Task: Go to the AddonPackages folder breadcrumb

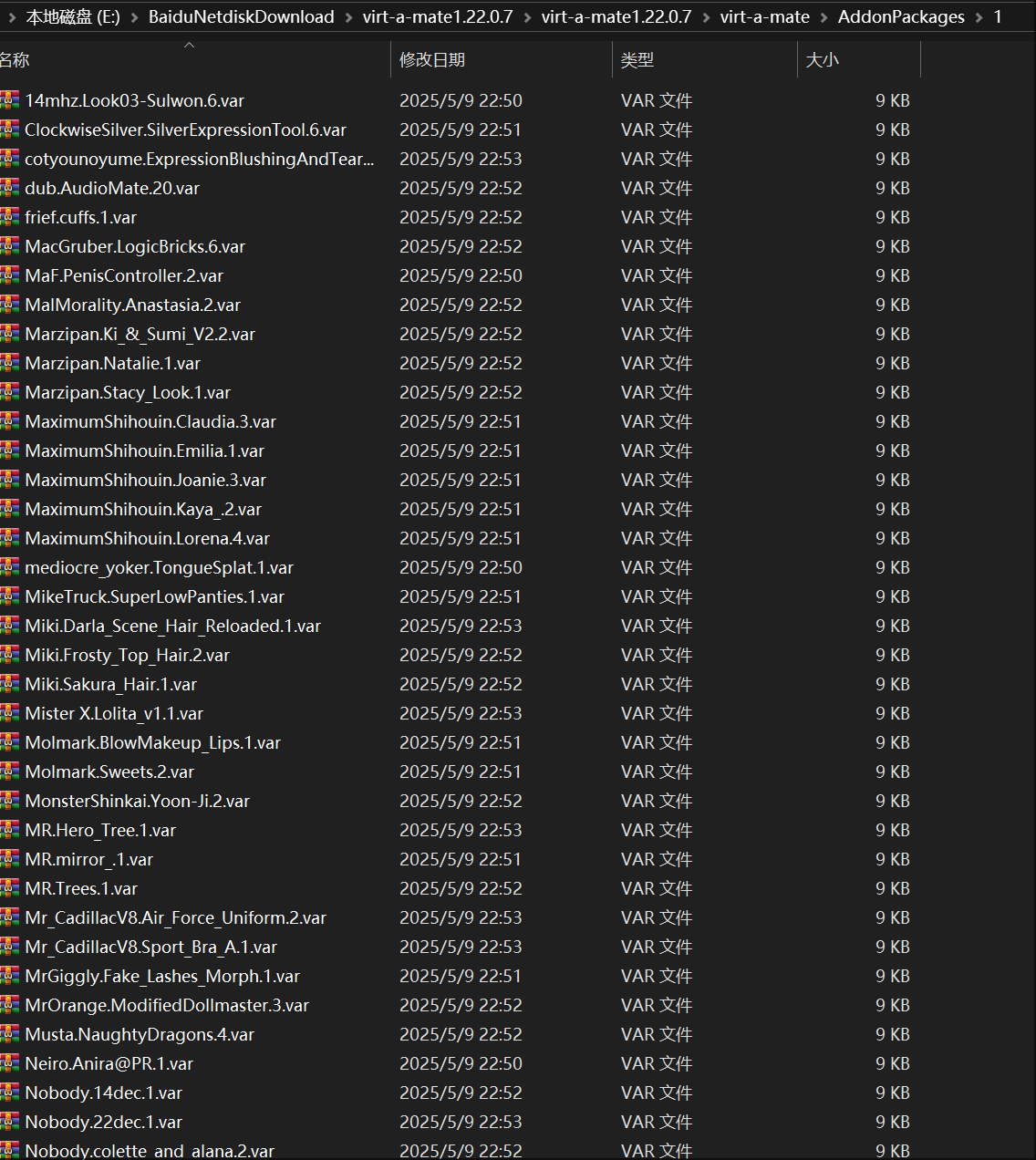Action: pyautogui.click(x=901, y=16)
